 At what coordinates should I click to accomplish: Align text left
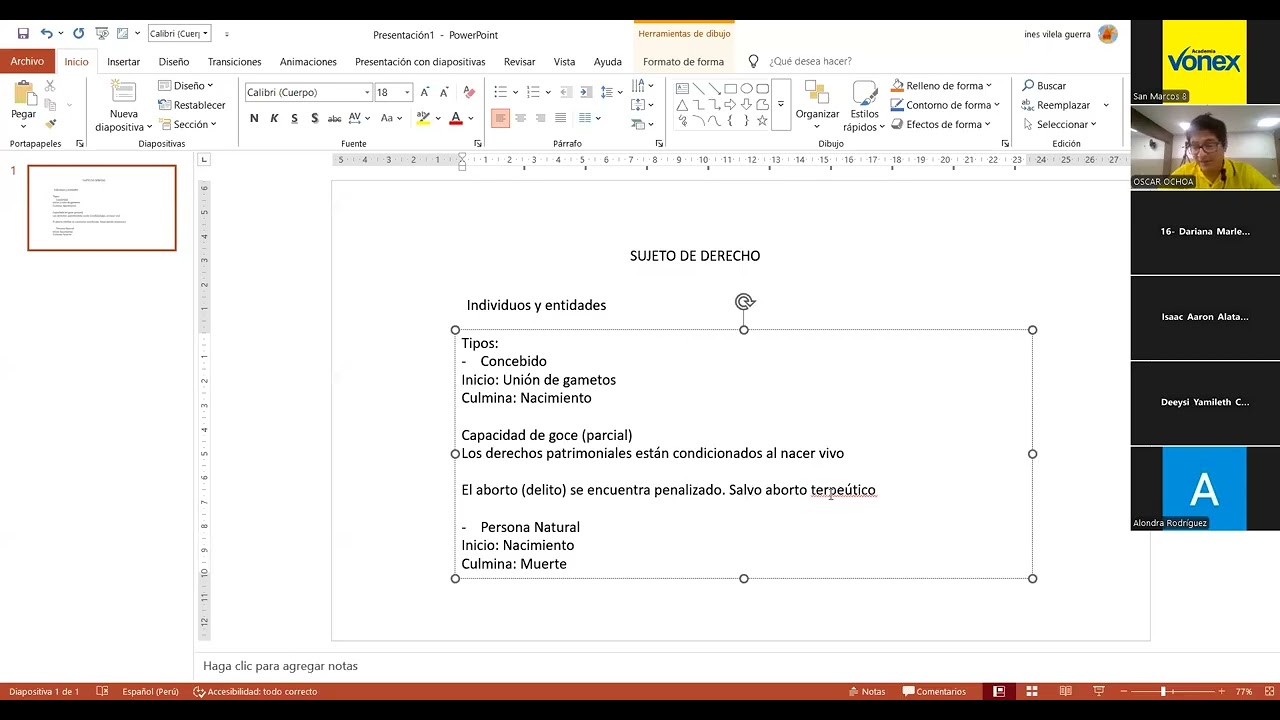pyautogui.click(x=500, y=118)
